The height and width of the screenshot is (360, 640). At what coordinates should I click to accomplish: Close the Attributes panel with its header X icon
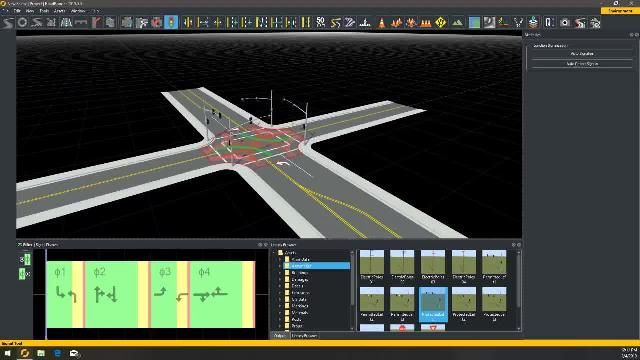[x=637, y=35]
